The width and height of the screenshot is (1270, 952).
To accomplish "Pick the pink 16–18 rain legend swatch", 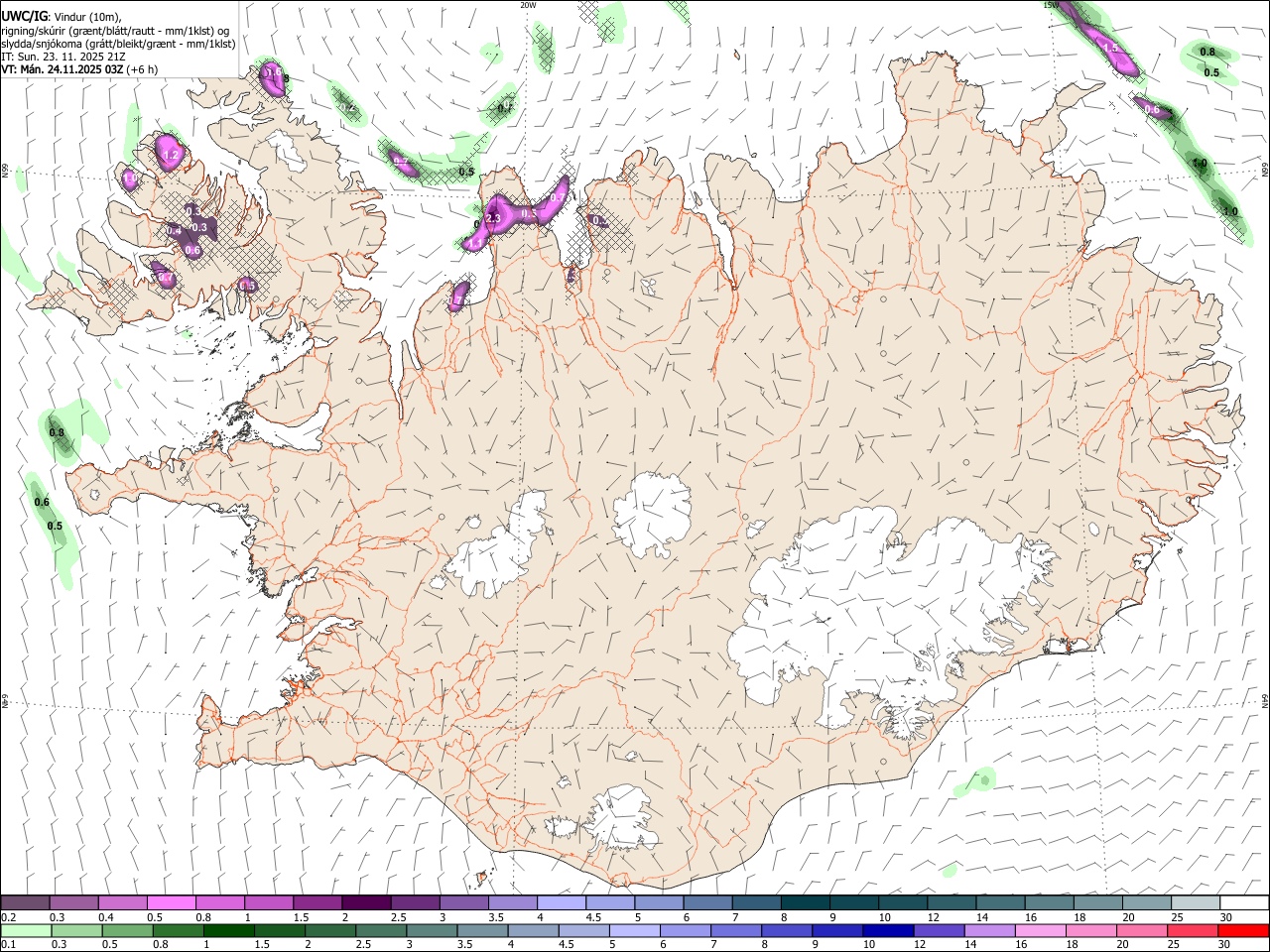I will pyautogui.click(x=1040, y=930).
